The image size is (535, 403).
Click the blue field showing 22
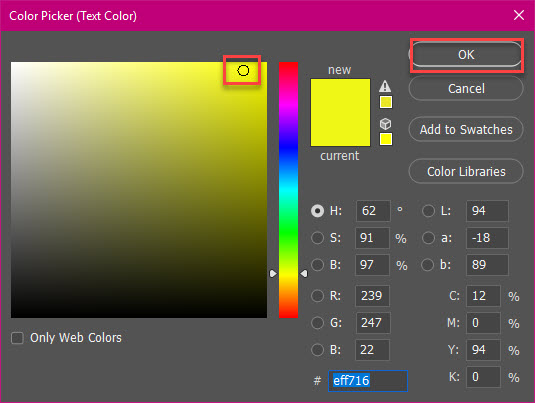(372, 350)
